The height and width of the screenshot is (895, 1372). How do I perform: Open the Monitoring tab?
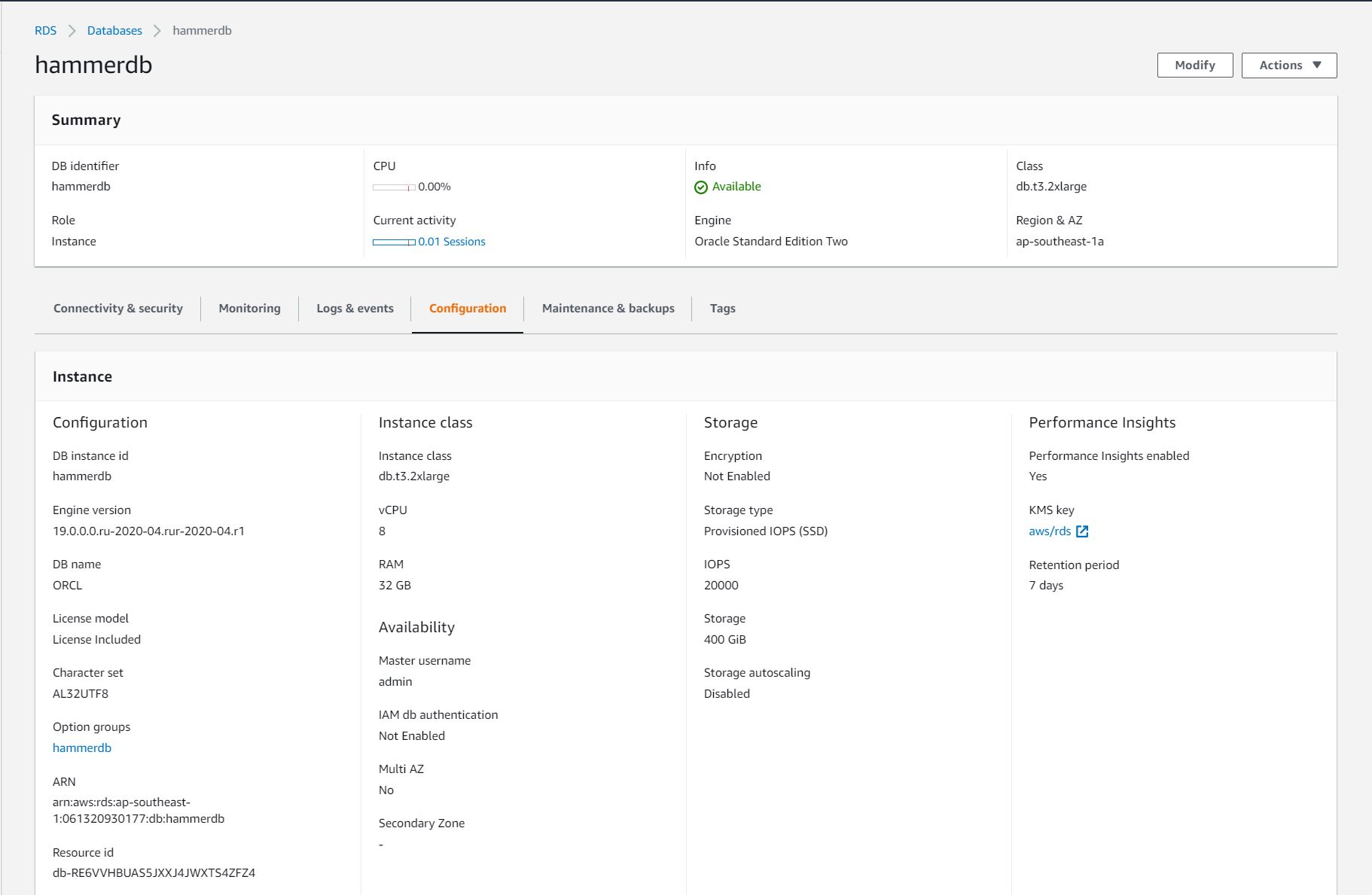pyautogui.click(x=249, y=309)
